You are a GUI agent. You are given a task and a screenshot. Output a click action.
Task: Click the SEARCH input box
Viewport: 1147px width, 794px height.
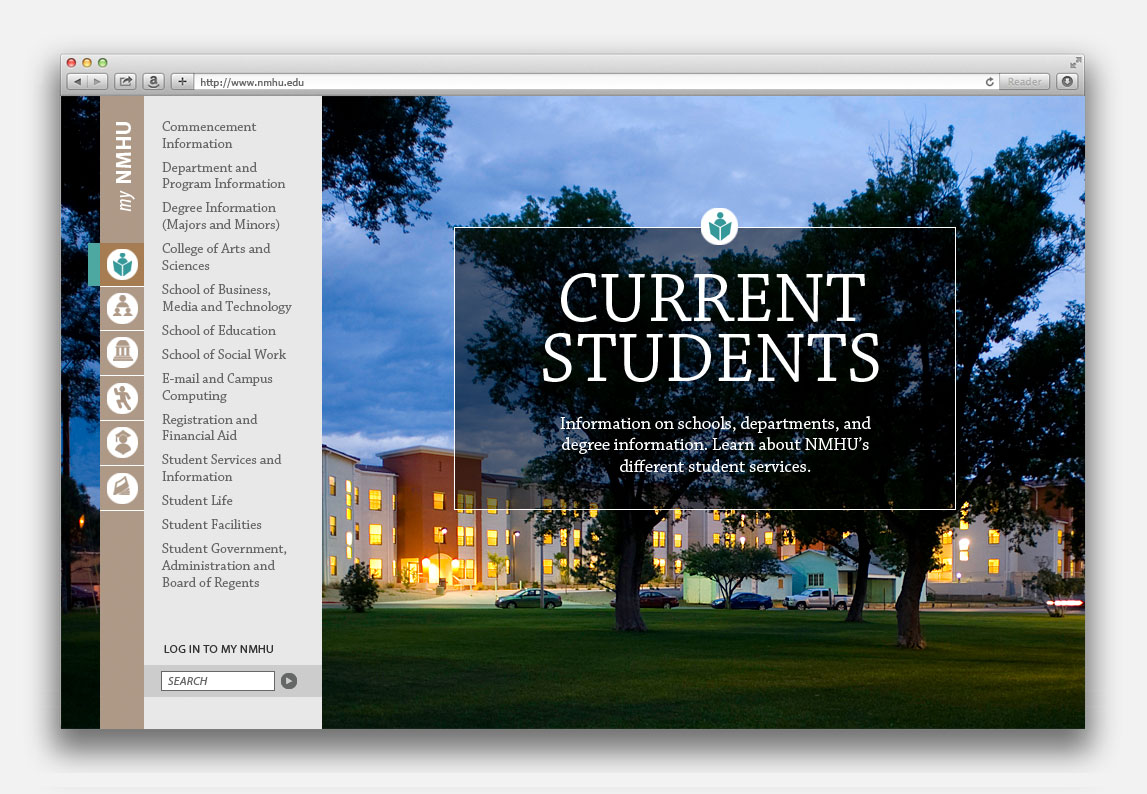(218, 681)
